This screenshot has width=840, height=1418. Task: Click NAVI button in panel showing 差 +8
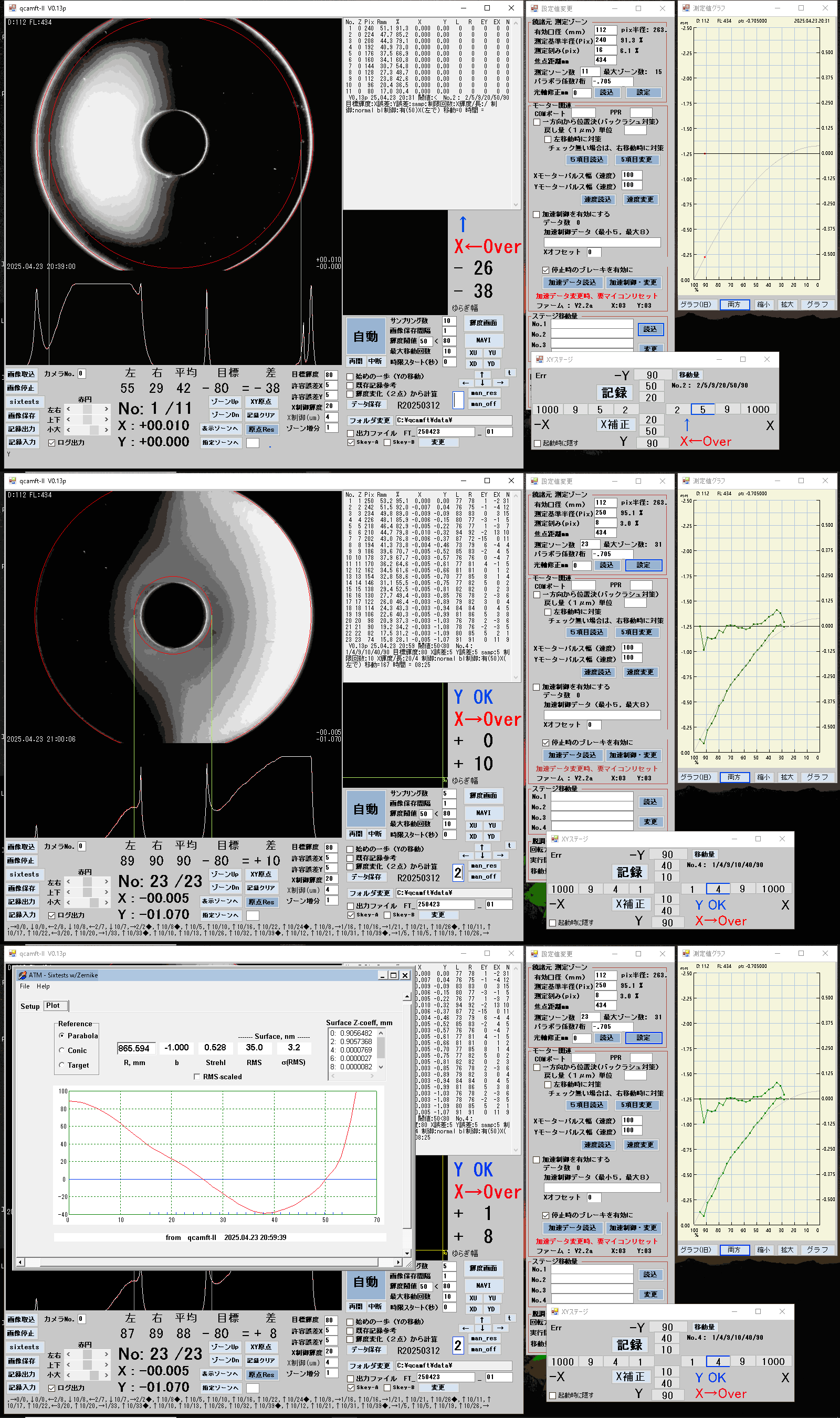484,1286
